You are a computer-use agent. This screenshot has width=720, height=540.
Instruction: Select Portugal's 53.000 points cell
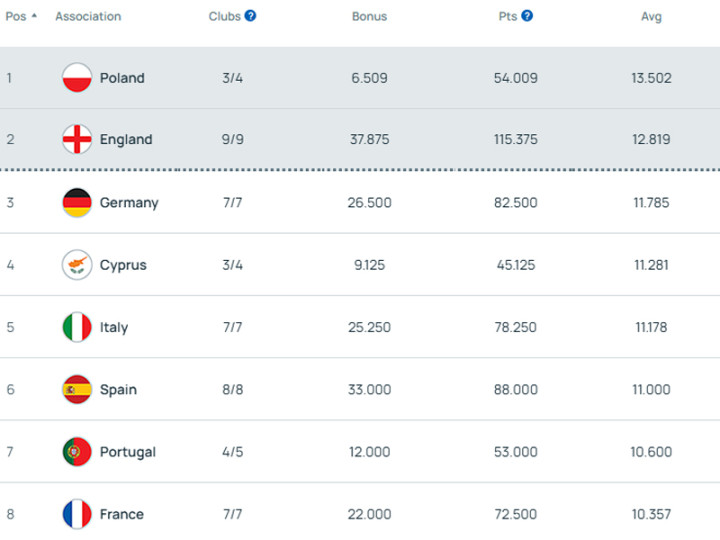tap(515, 452)
